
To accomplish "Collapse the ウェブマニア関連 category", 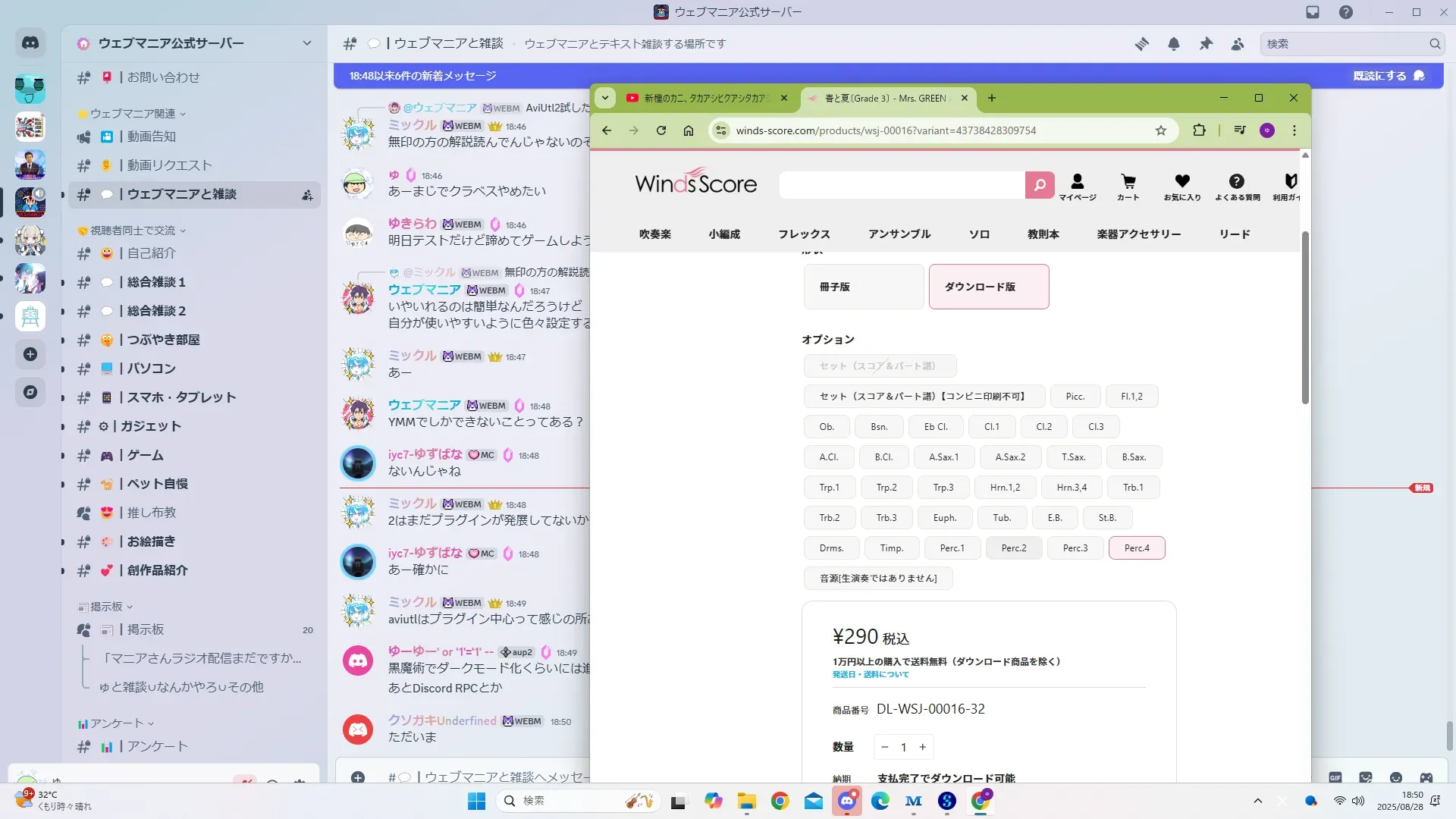I will click(133, 114).
